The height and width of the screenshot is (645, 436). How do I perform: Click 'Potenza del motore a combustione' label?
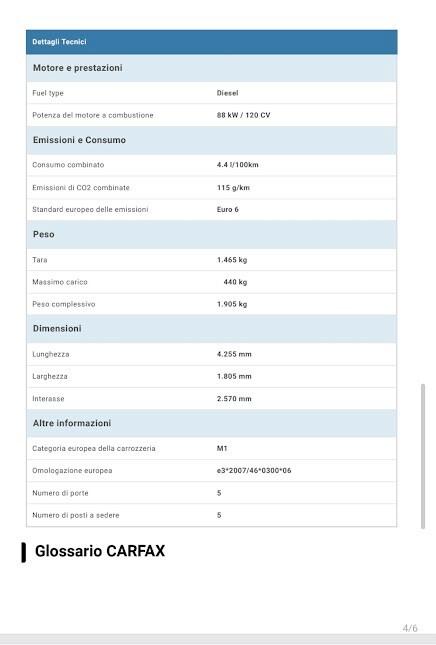point(93,115)
